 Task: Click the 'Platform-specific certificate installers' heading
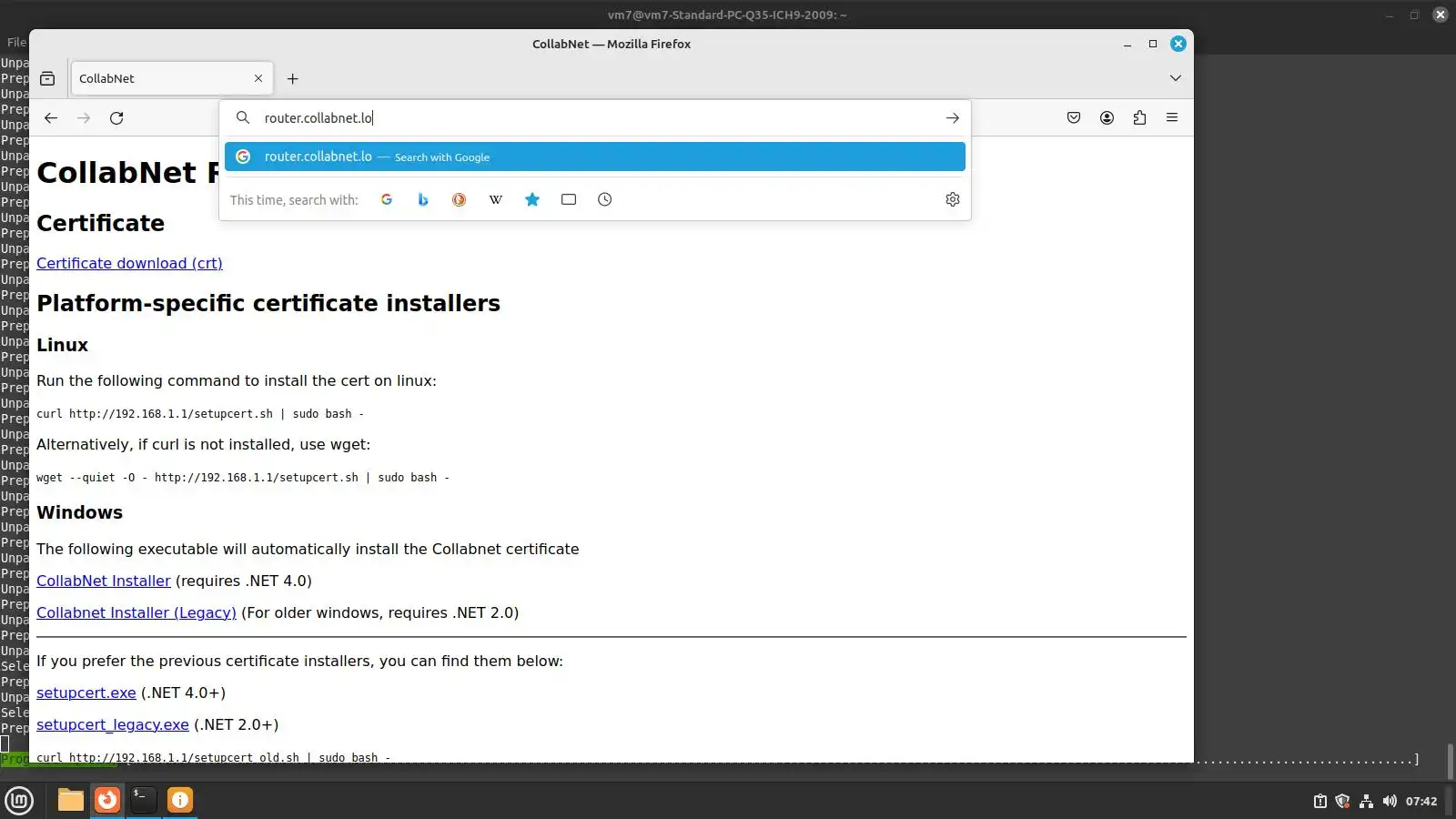click(268, 303)
